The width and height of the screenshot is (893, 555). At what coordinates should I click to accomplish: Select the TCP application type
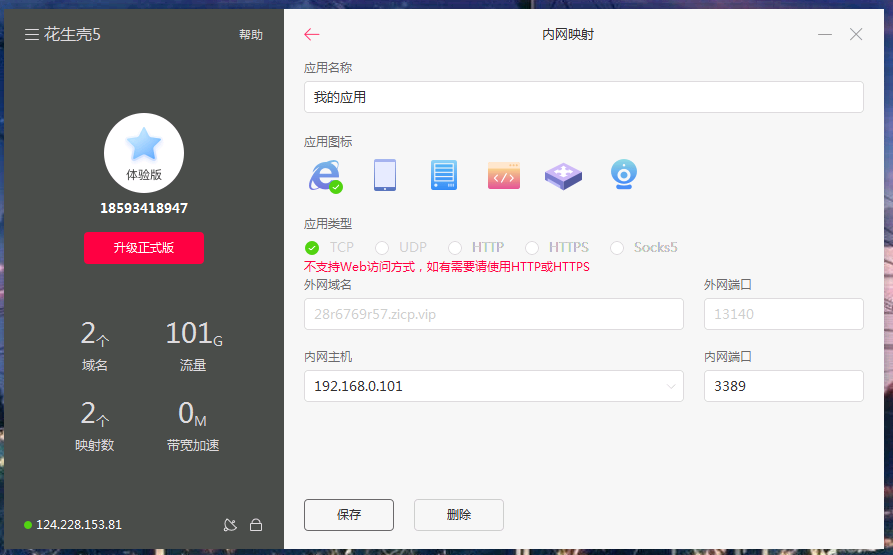click(x=312, y=248)
